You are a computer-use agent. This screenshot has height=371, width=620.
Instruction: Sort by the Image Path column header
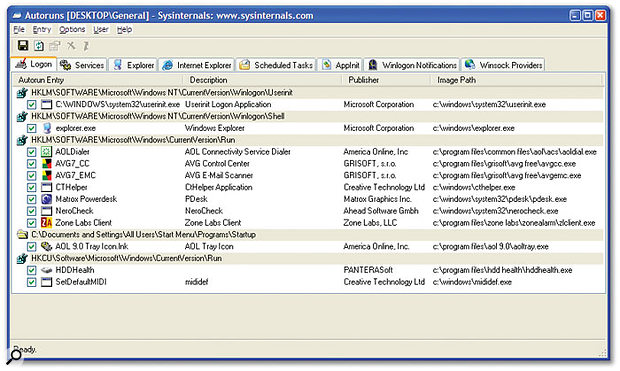coord(516,80)
